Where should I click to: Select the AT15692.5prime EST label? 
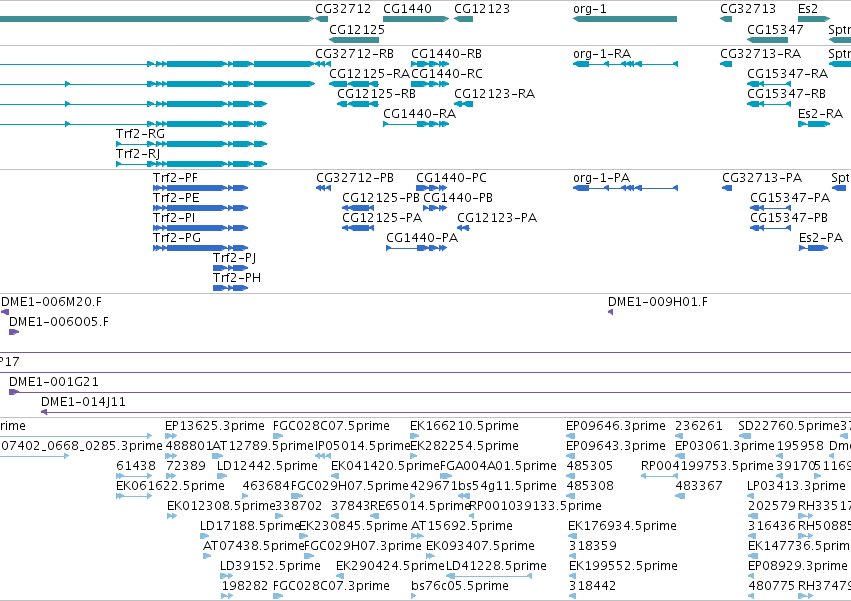pos(462,526)
